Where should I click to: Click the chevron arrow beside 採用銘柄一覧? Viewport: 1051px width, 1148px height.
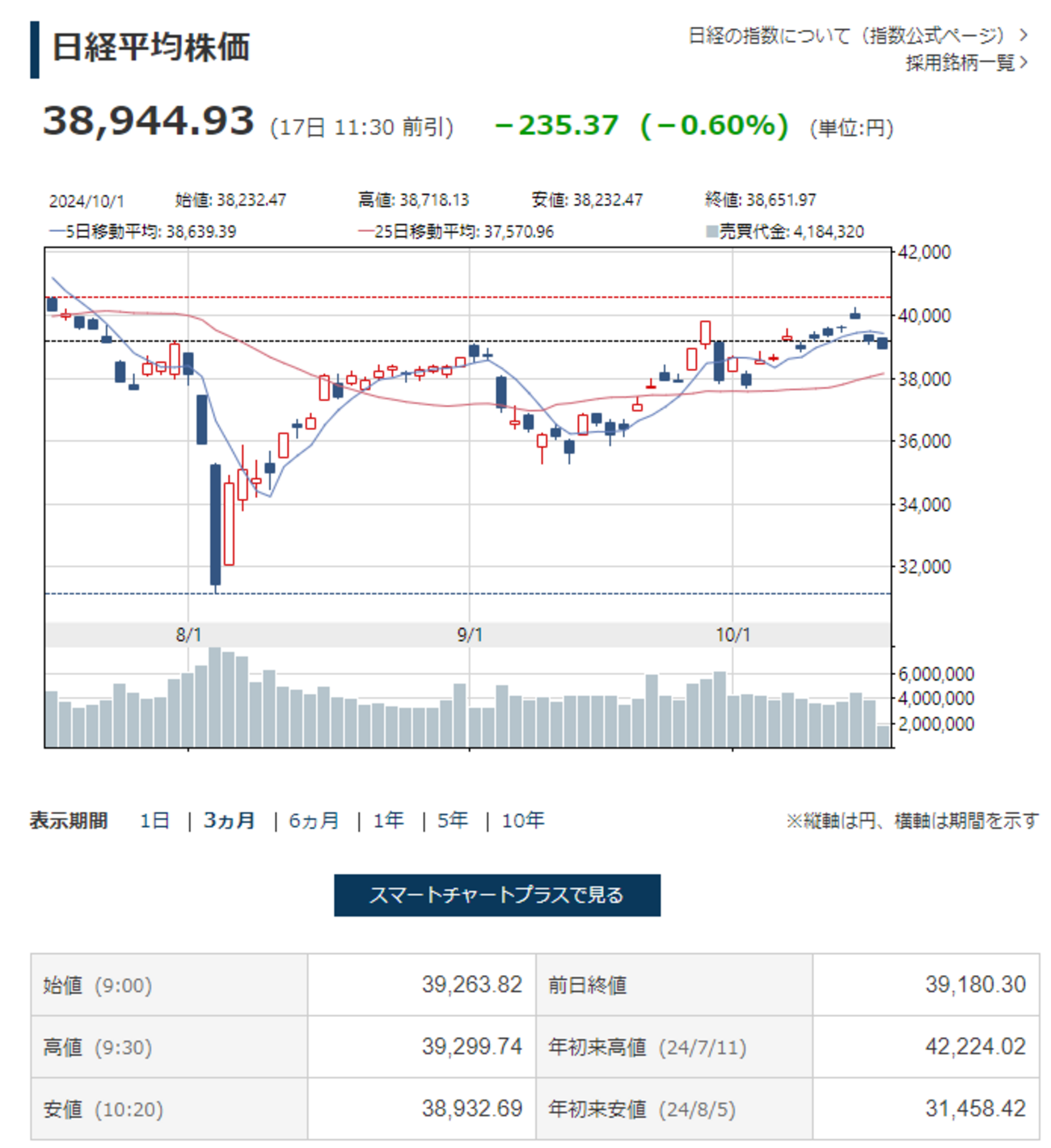1024,63
